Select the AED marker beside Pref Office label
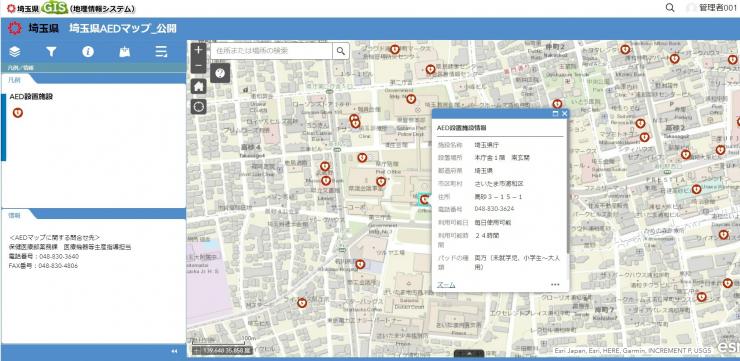The image size is (740, 361). coord(381,182)
